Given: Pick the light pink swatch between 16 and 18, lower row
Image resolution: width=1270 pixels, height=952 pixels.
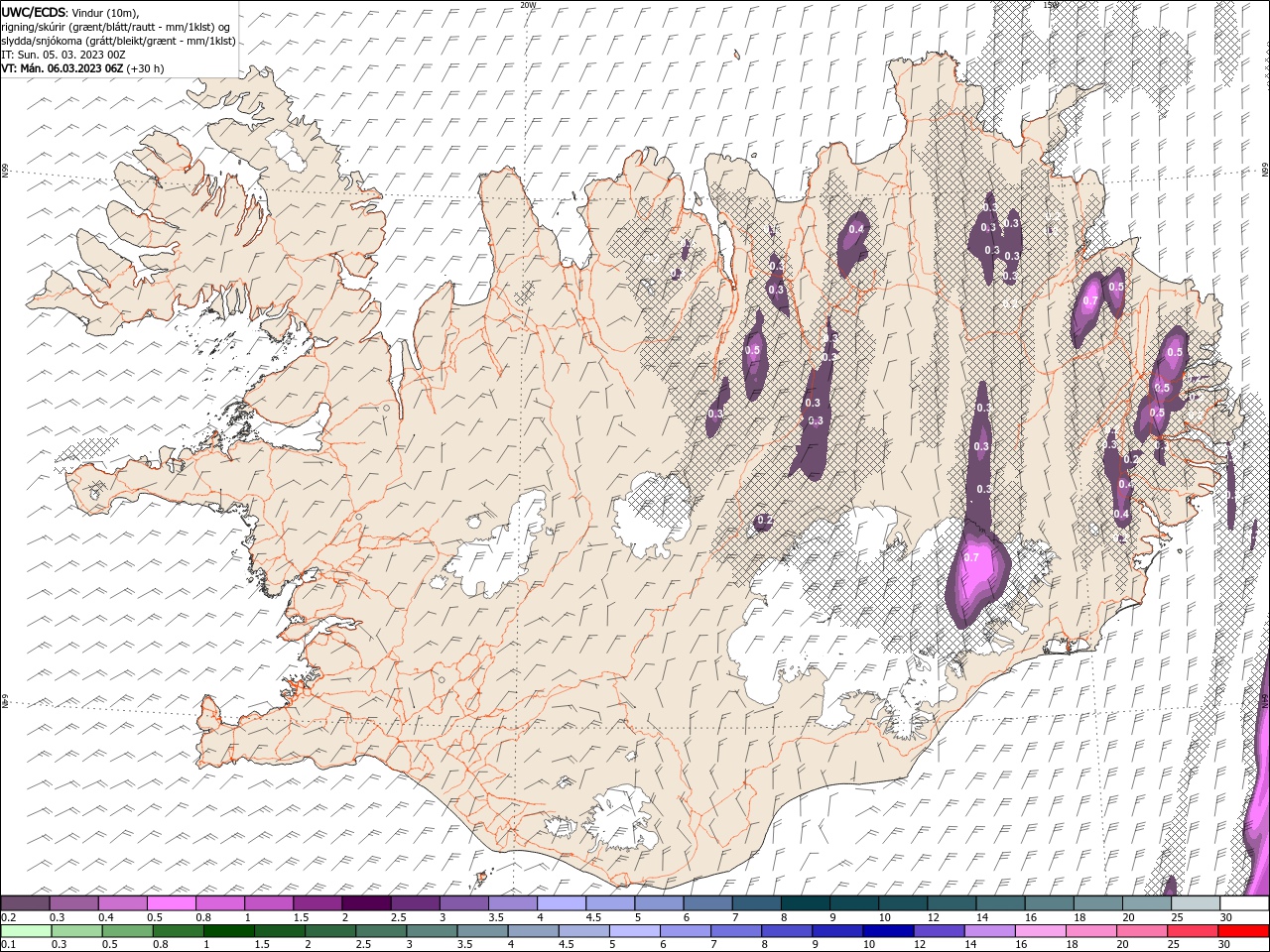Looking at the screenshot, I should [1040, 930].
